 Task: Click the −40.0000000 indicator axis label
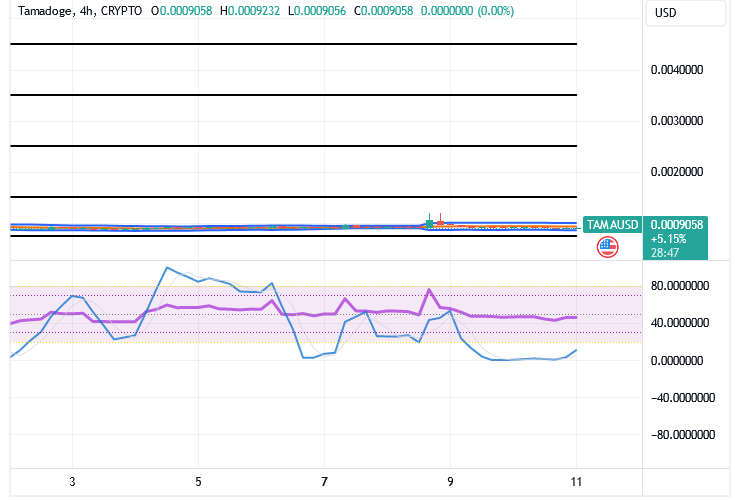point(683,398)
